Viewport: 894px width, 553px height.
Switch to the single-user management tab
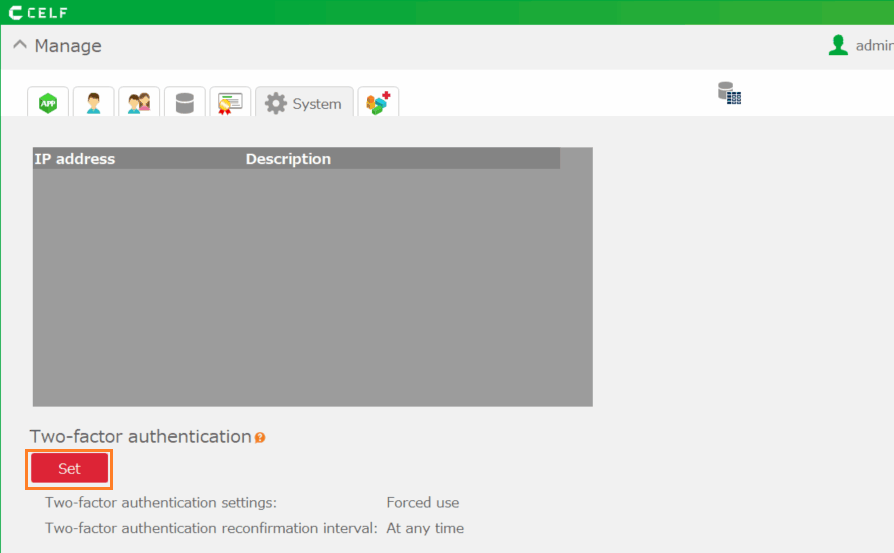[x=93, y=102]
